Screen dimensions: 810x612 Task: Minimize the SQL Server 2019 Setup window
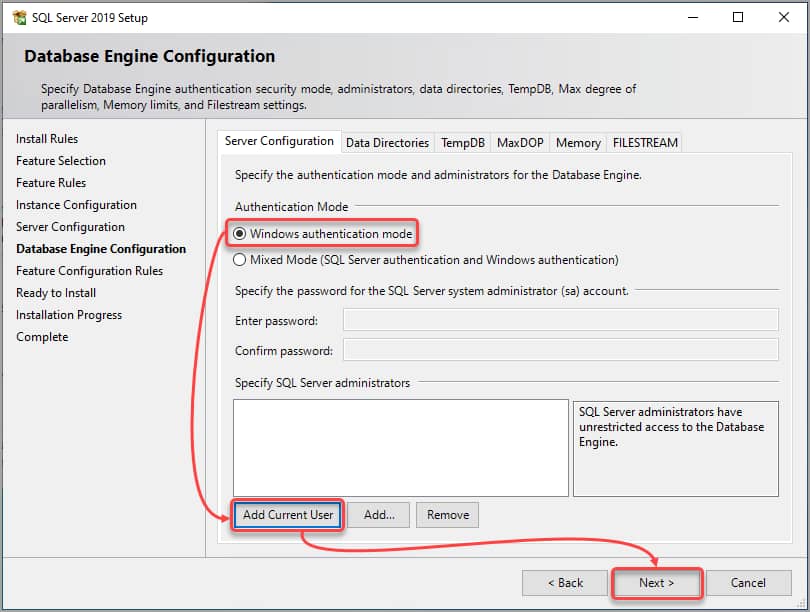point(692,18)
